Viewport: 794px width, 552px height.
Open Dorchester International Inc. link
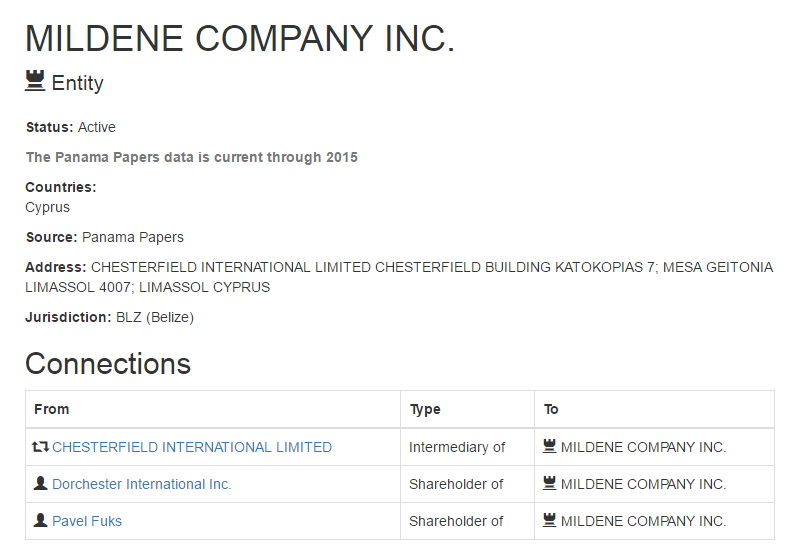pos(142,484)
